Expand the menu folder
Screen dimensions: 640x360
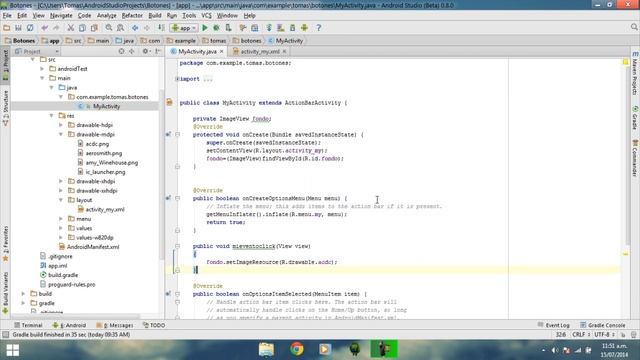click(61, 219)
